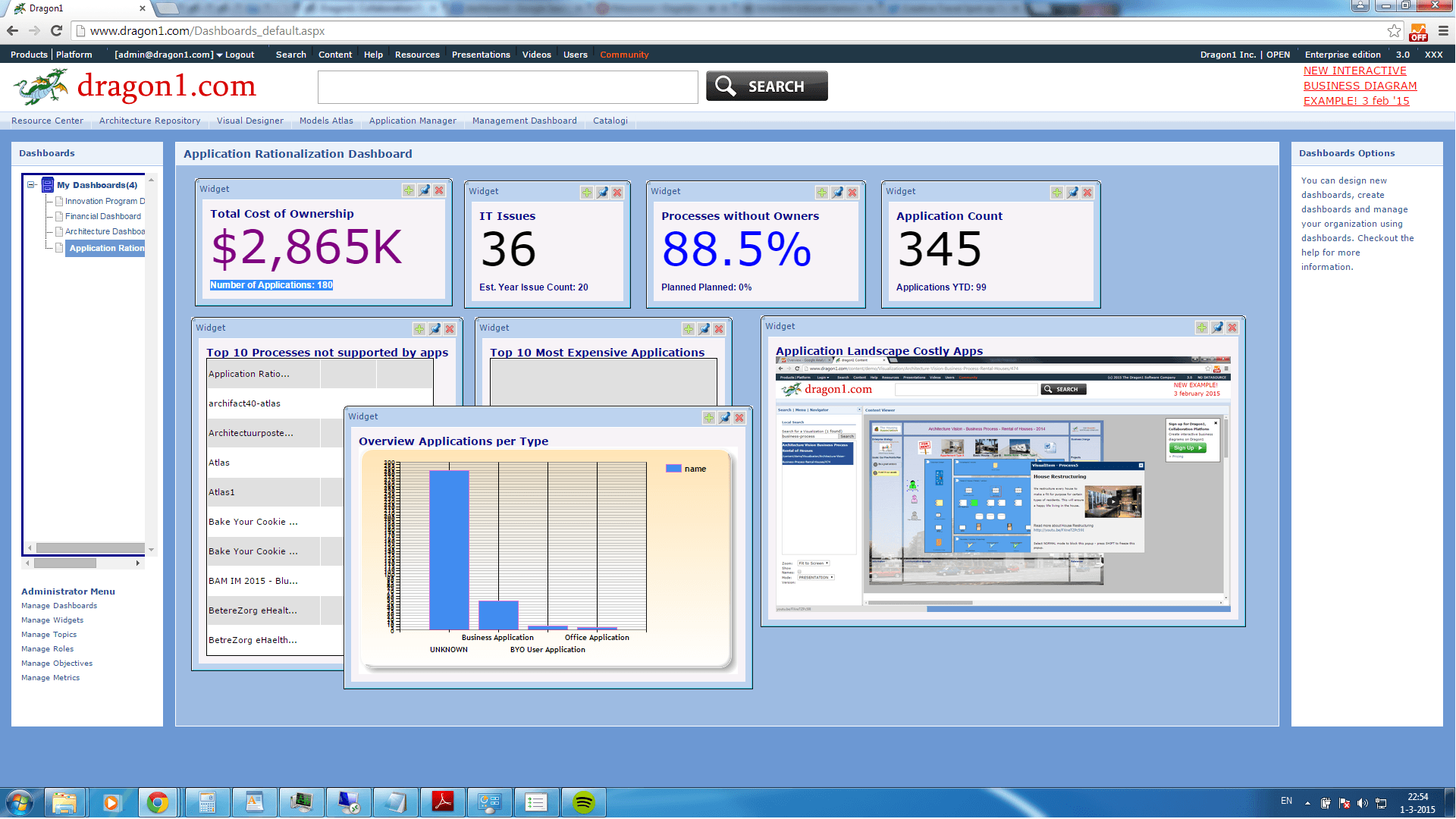The image size is (1456, 819).
Task: Select Application Rationalization tree item
Action: [105, 248]
